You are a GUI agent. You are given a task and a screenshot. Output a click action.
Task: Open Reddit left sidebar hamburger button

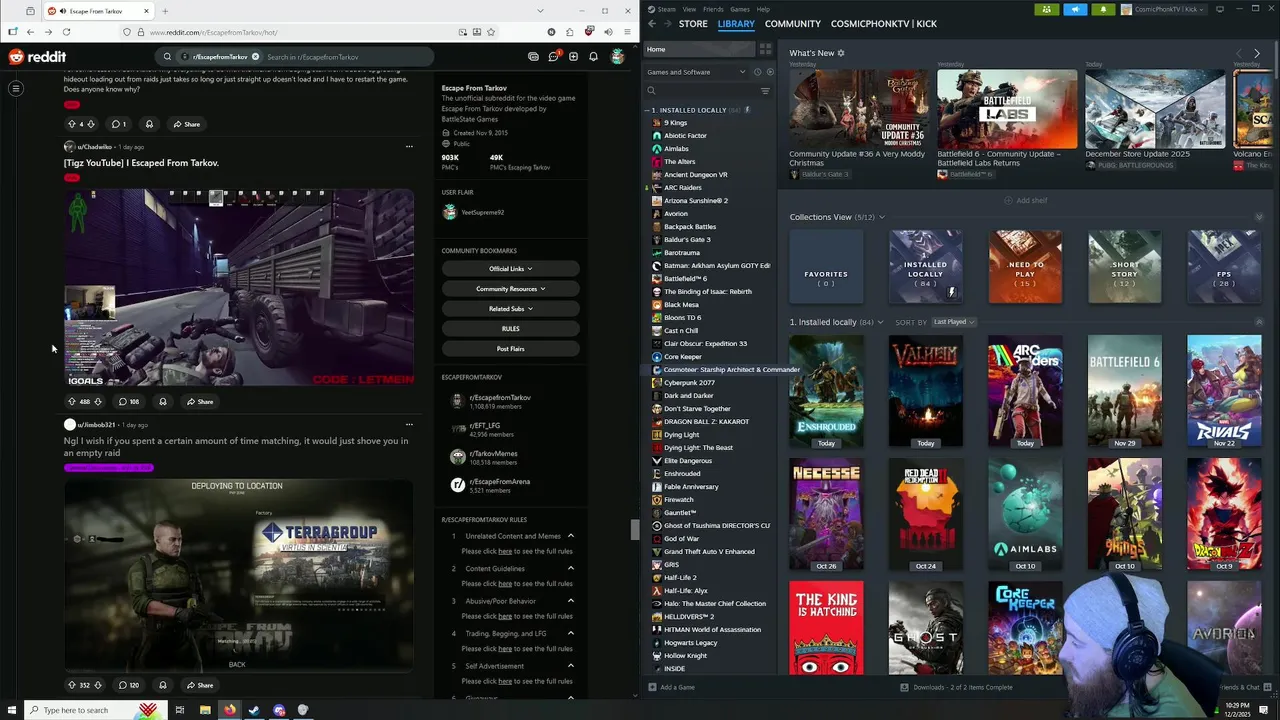16,89
